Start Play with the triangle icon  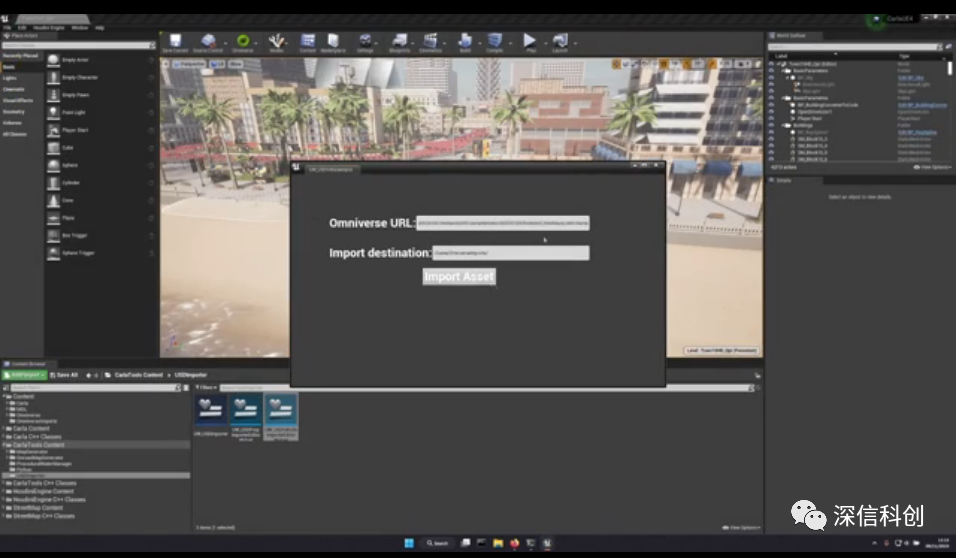(529, 41)
